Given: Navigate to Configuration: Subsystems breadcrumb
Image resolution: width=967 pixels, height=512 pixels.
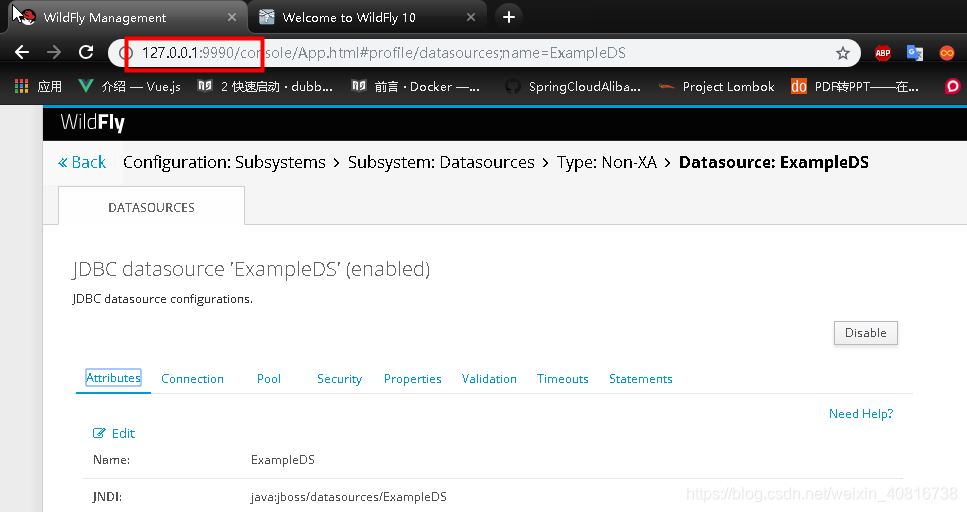Looking at the screenshot, I should click(x=224, y=162).
